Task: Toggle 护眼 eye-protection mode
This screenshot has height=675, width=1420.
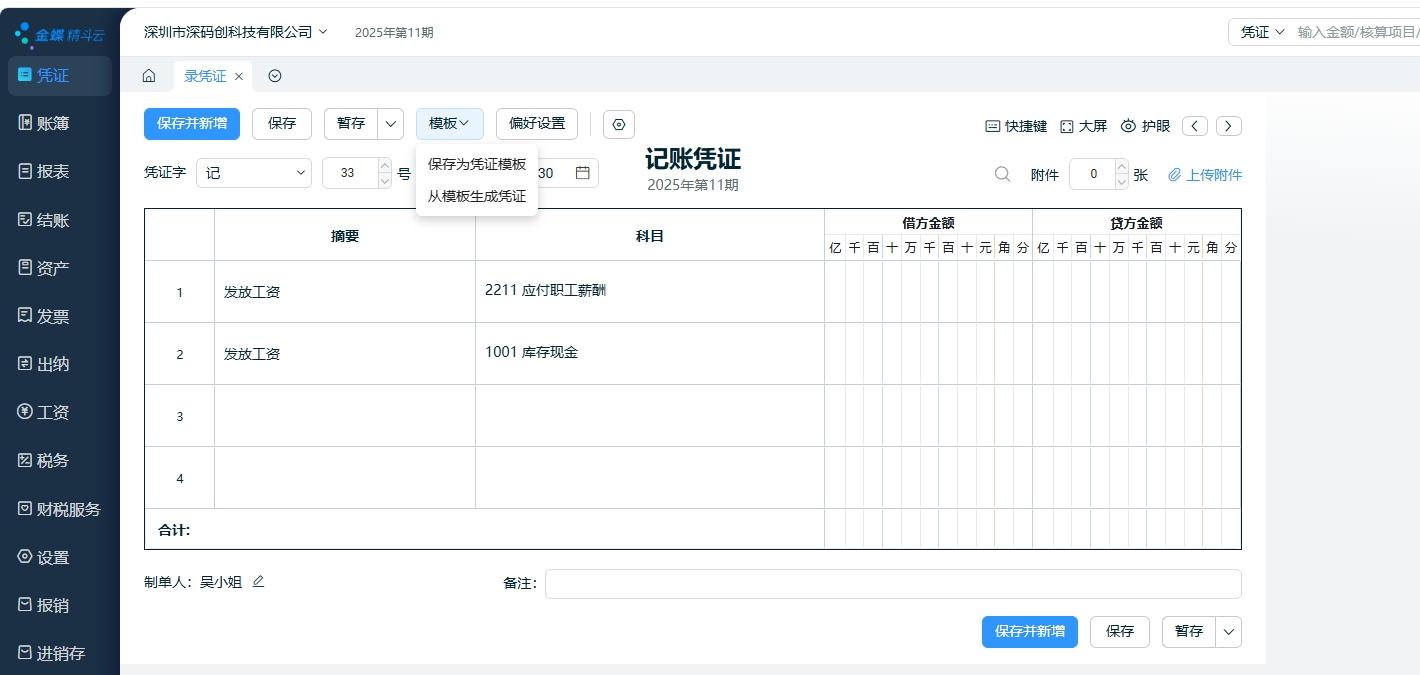Action: pyautogui.click(x=1145, y=126)
